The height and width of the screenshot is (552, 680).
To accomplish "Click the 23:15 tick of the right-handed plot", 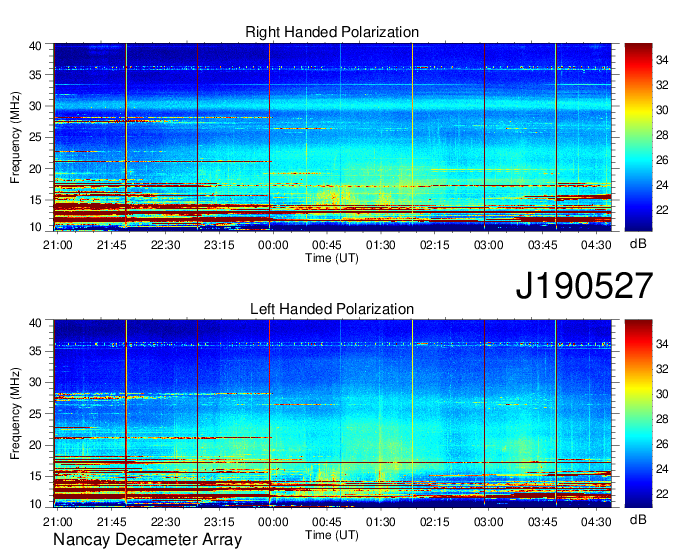I will tap(219, 245).
